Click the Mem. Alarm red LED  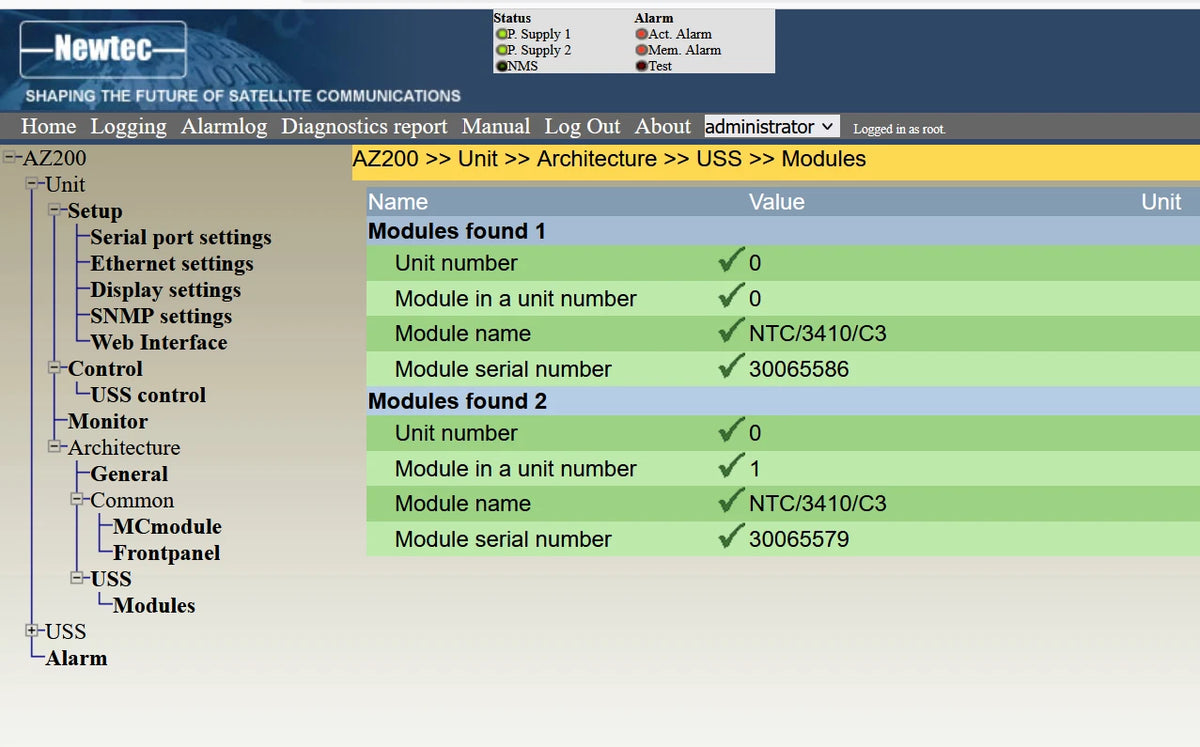coord(642,50)
